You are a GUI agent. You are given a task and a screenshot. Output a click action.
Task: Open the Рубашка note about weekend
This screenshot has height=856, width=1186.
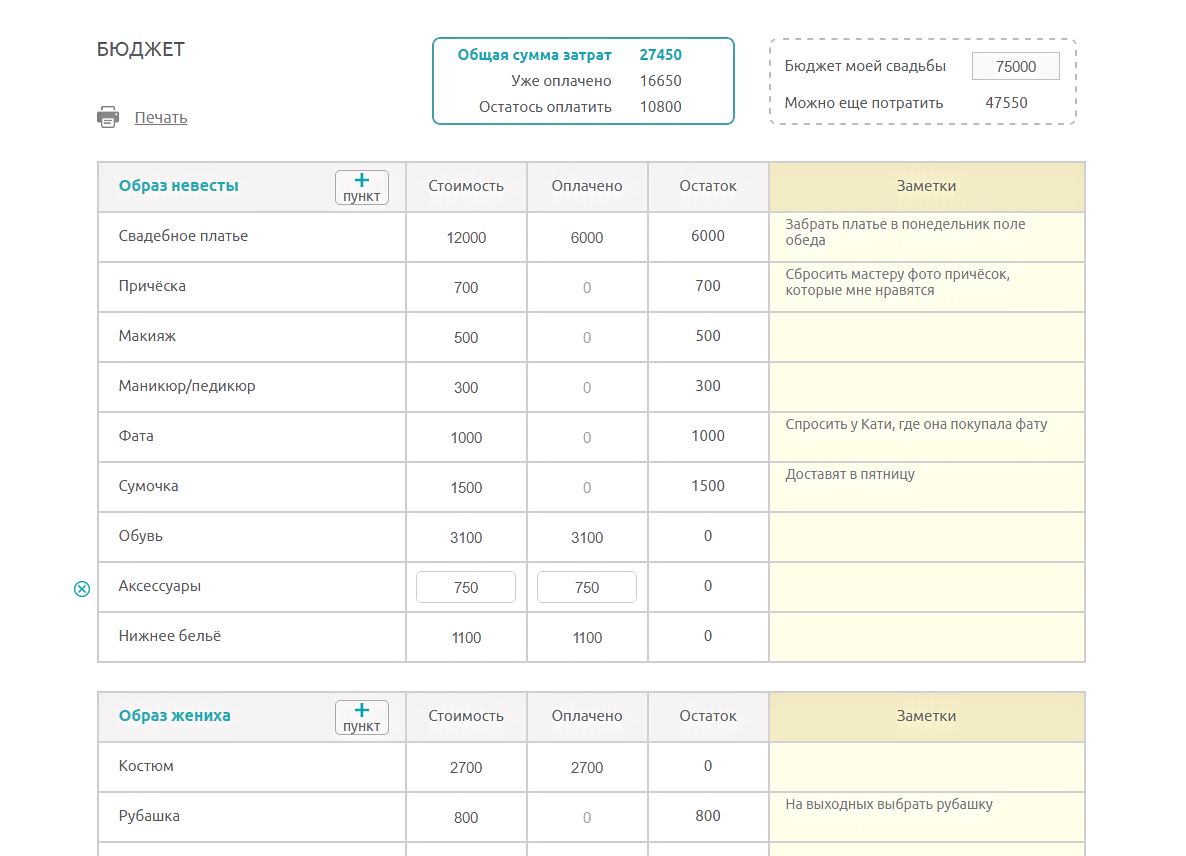tap(927, 817)
